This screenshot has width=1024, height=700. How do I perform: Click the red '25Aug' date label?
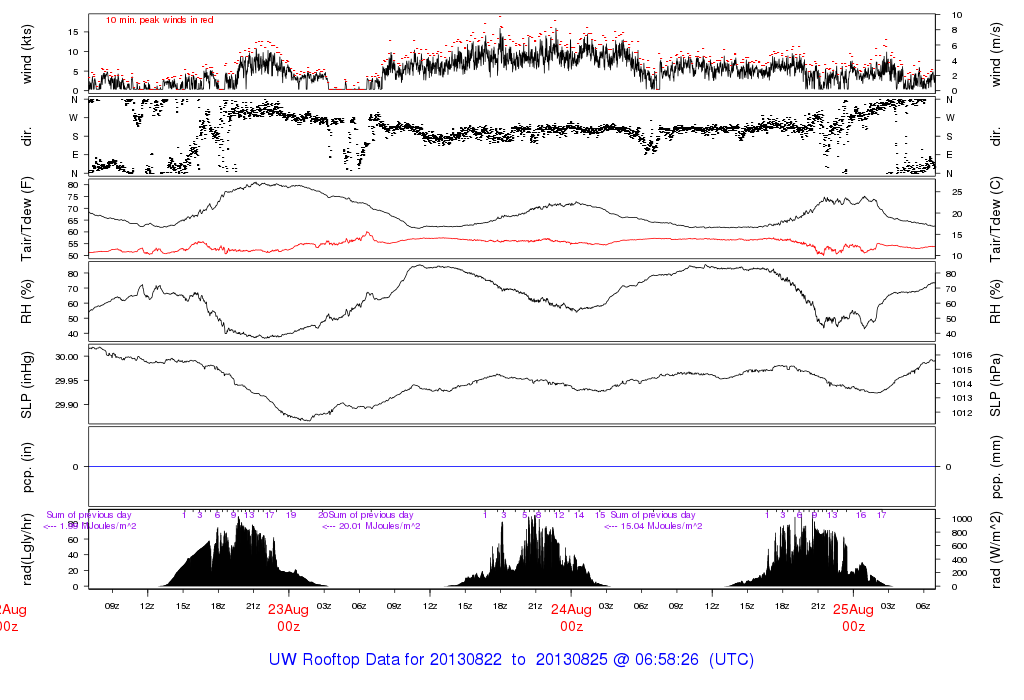coord(853,610)
